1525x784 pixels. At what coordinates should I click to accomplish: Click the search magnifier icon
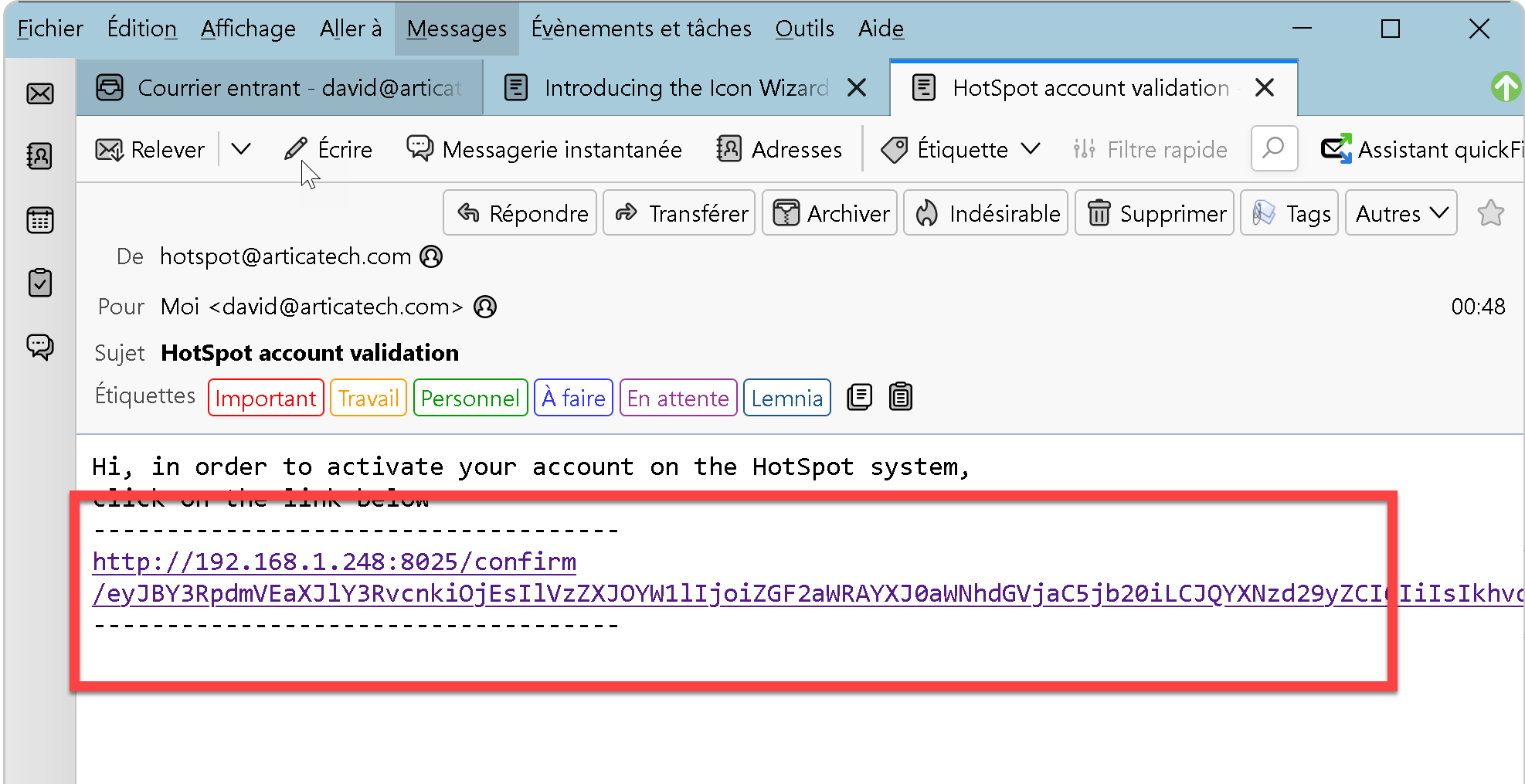[x=1273, y=148]
